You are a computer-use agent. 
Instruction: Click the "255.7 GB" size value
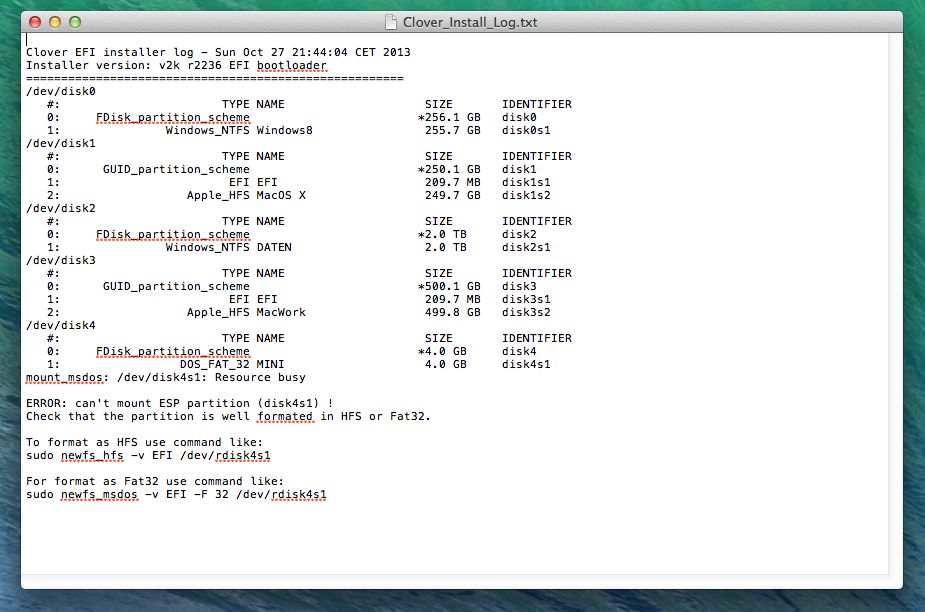pyautogui.click(x=452, y=130)
